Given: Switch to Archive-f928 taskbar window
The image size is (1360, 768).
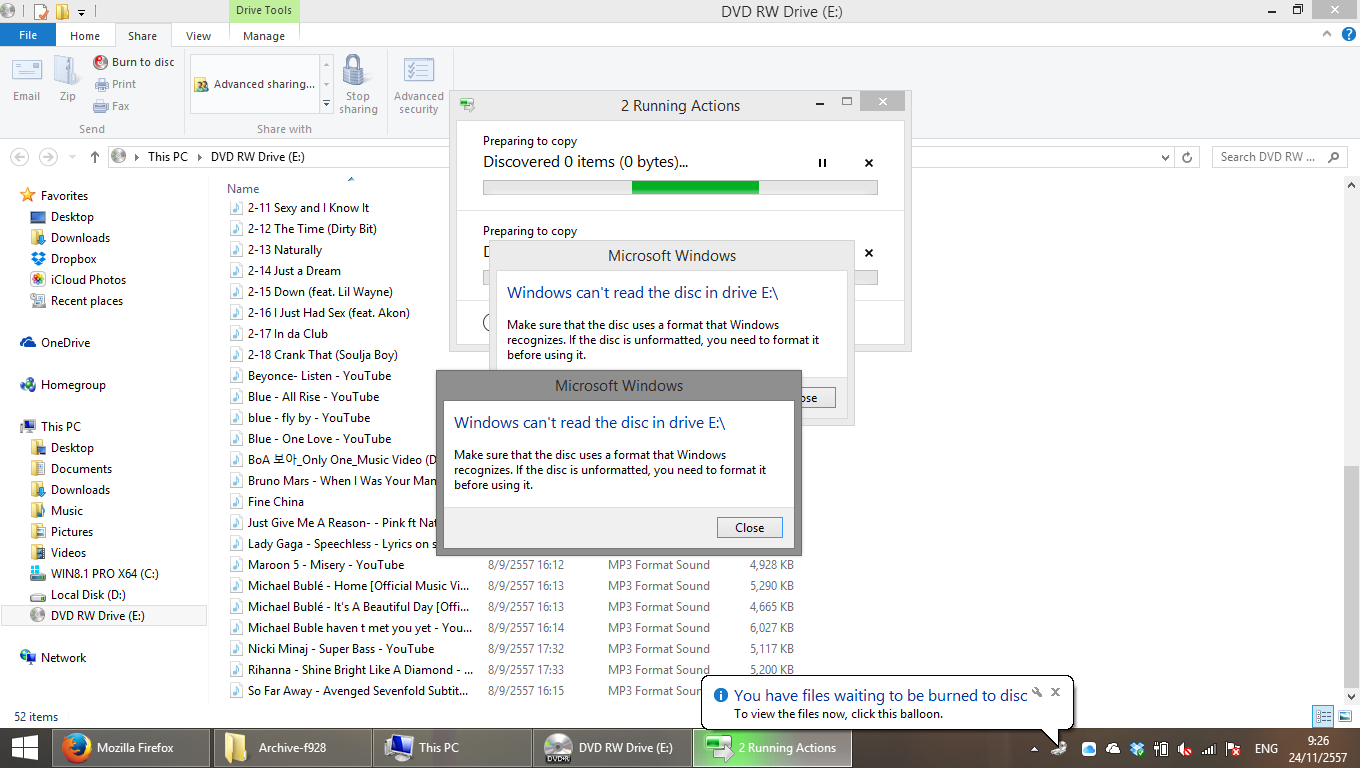Looking at the screenshot, I should (290, 747).
